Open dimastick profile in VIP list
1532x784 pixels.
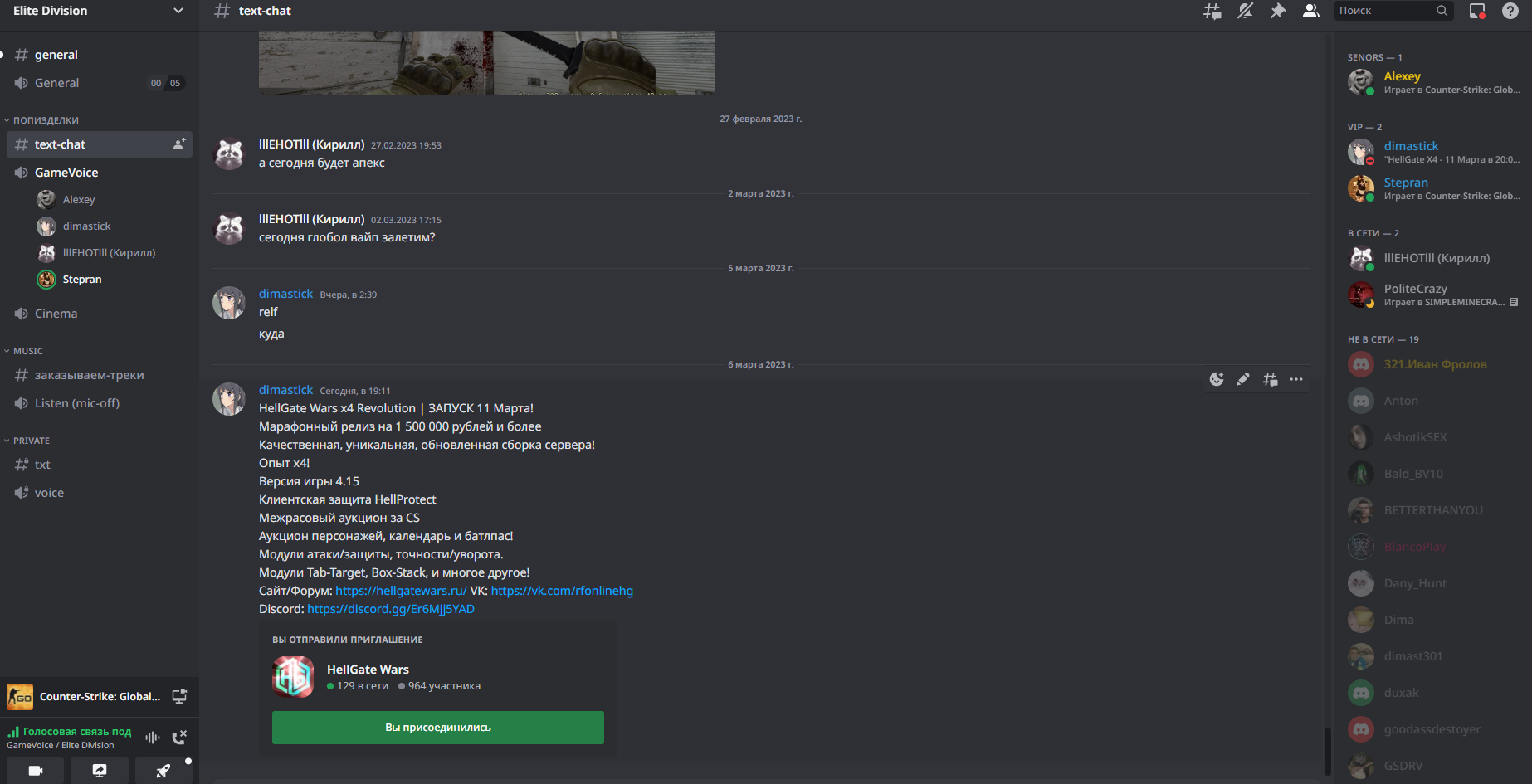tap(1433, 151)
